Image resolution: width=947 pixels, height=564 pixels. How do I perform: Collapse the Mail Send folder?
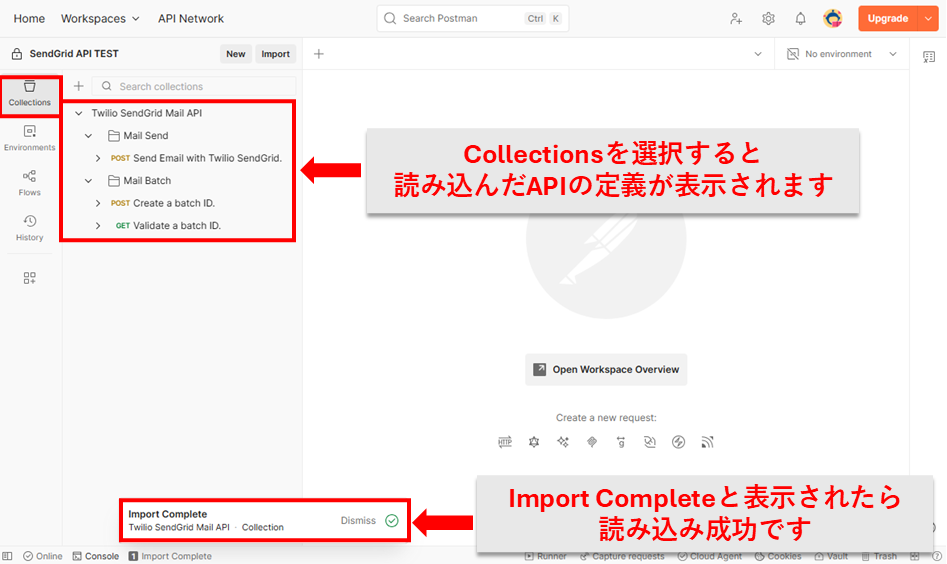coord(88,136)
